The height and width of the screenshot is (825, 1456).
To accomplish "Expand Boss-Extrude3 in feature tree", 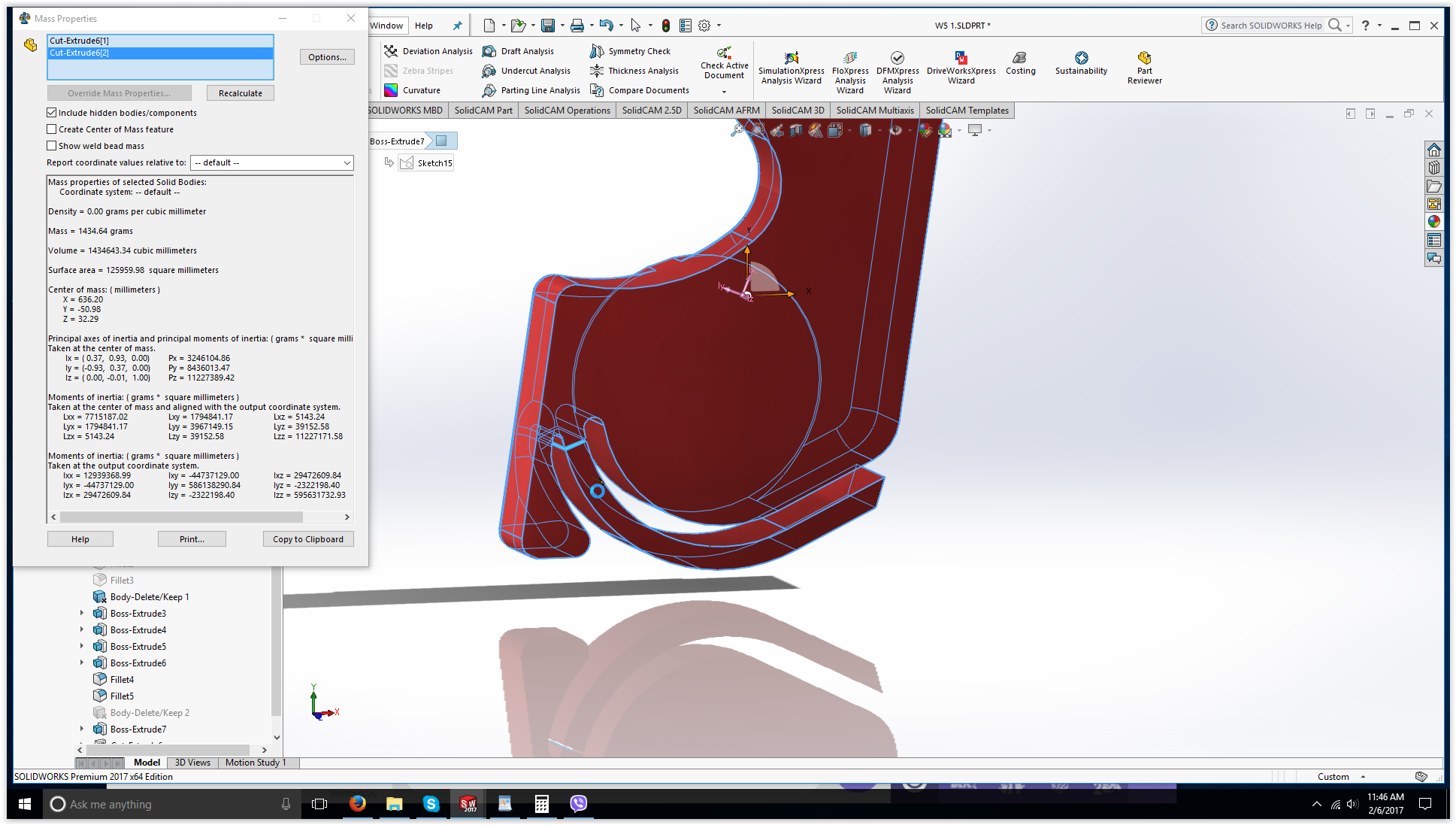I will (82, 613).
